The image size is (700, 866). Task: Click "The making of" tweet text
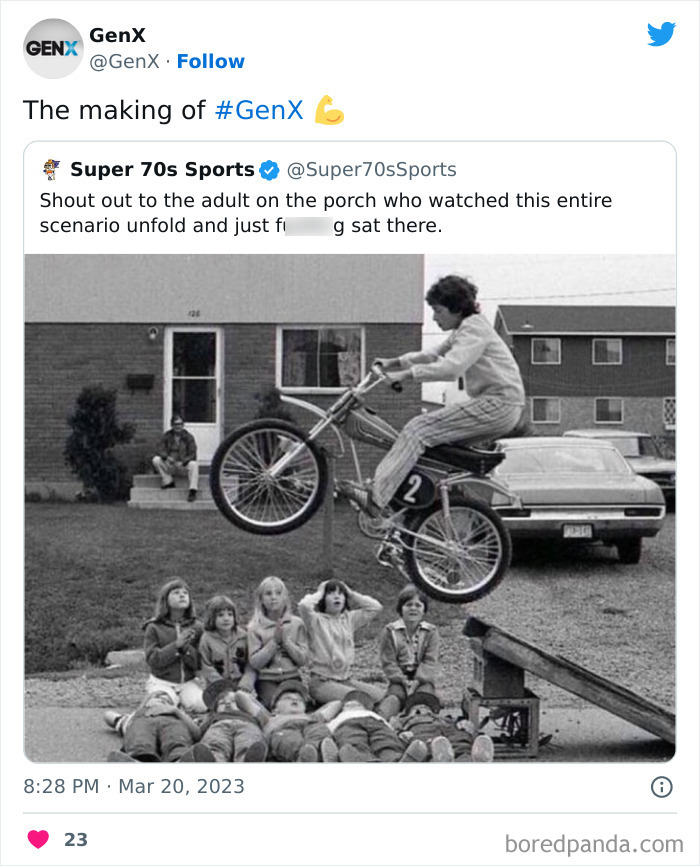[114, 110]
